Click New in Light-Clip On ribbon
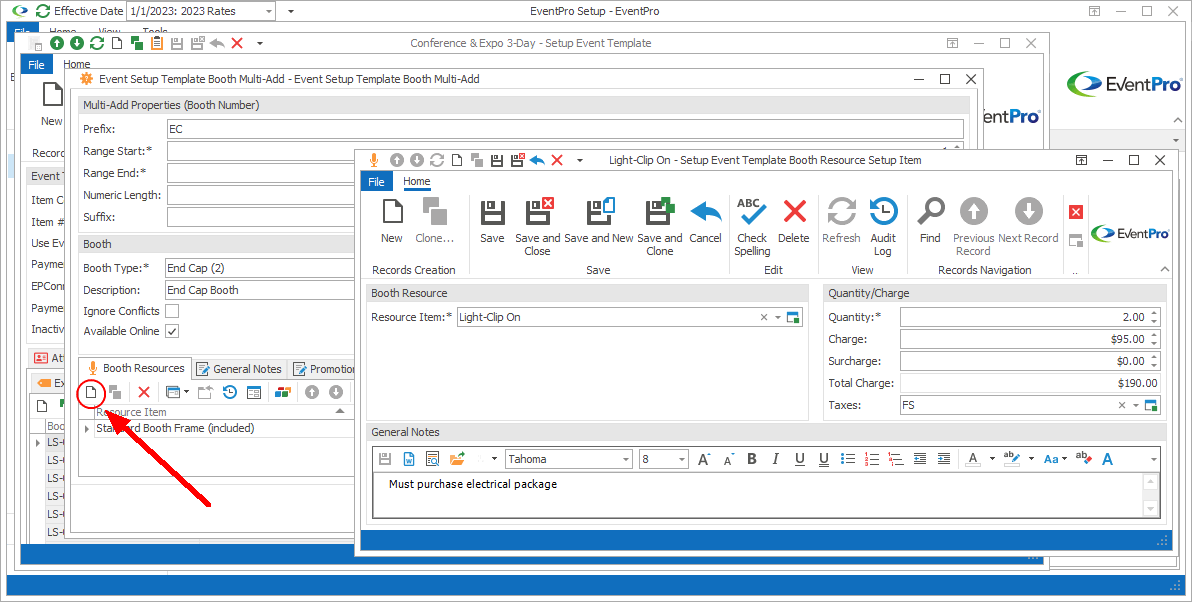 392,222
